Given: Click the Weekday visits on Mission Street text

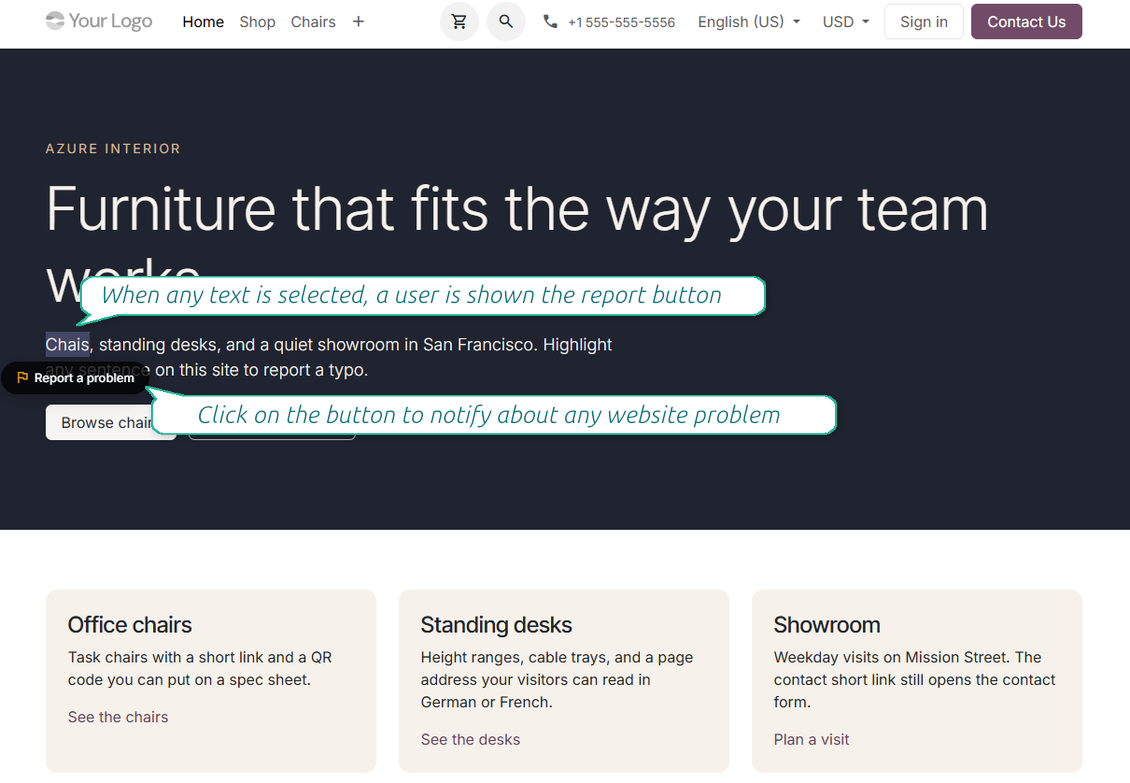Looking at the screenshot, I should tap(915, 679).
